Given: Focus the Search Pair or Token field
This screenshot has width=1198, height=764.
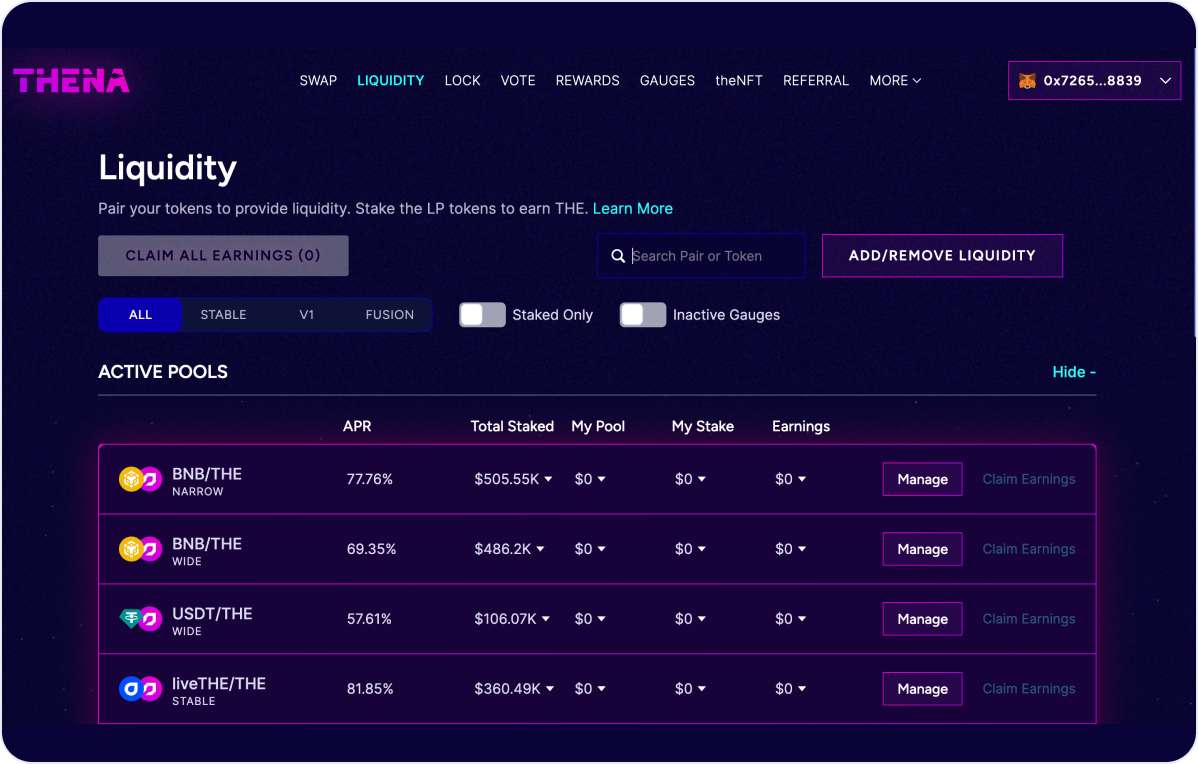Looking at the screenshot, I should (x=701, y=256).
